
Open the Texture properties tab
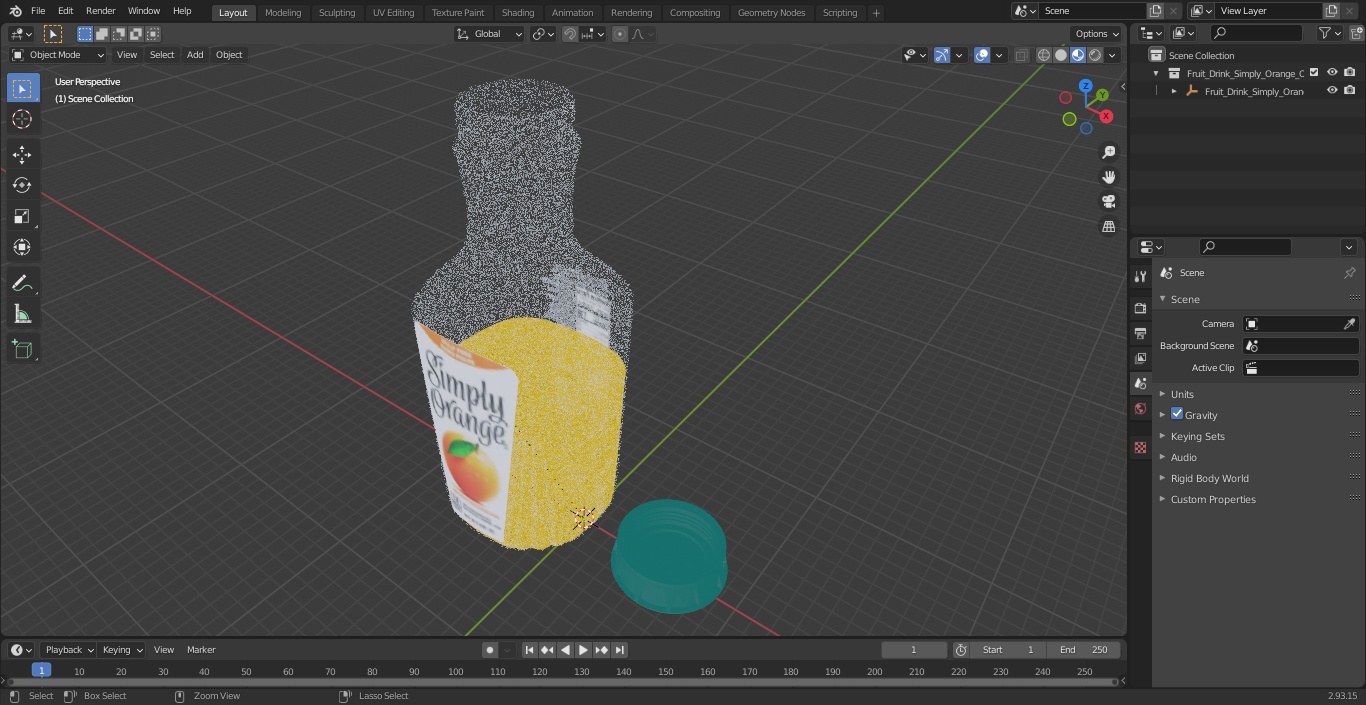[x=1140, y=447]
